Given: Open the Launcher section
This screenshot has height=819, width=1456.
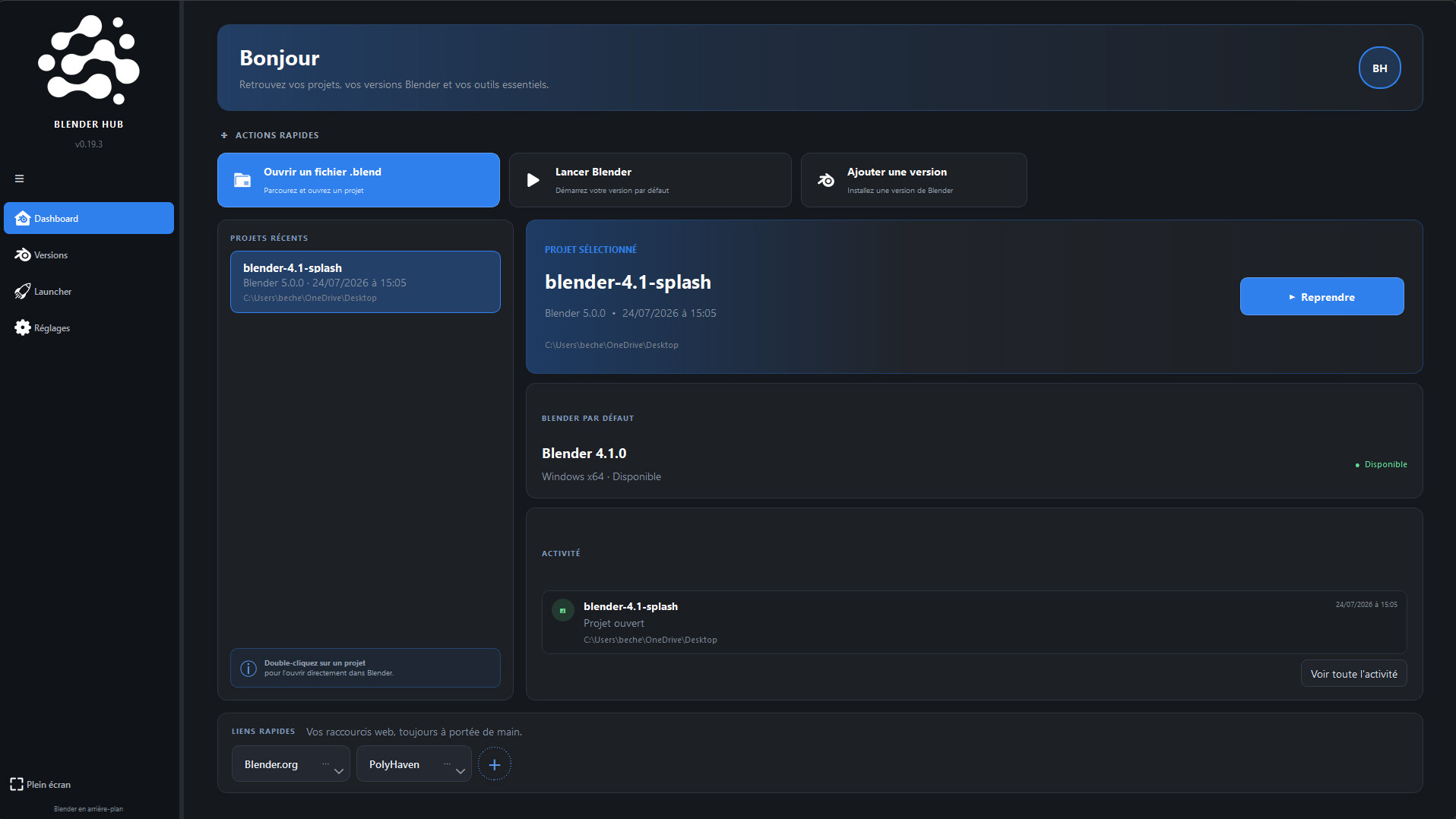Looking at the screenshot, I should (89, 291).
